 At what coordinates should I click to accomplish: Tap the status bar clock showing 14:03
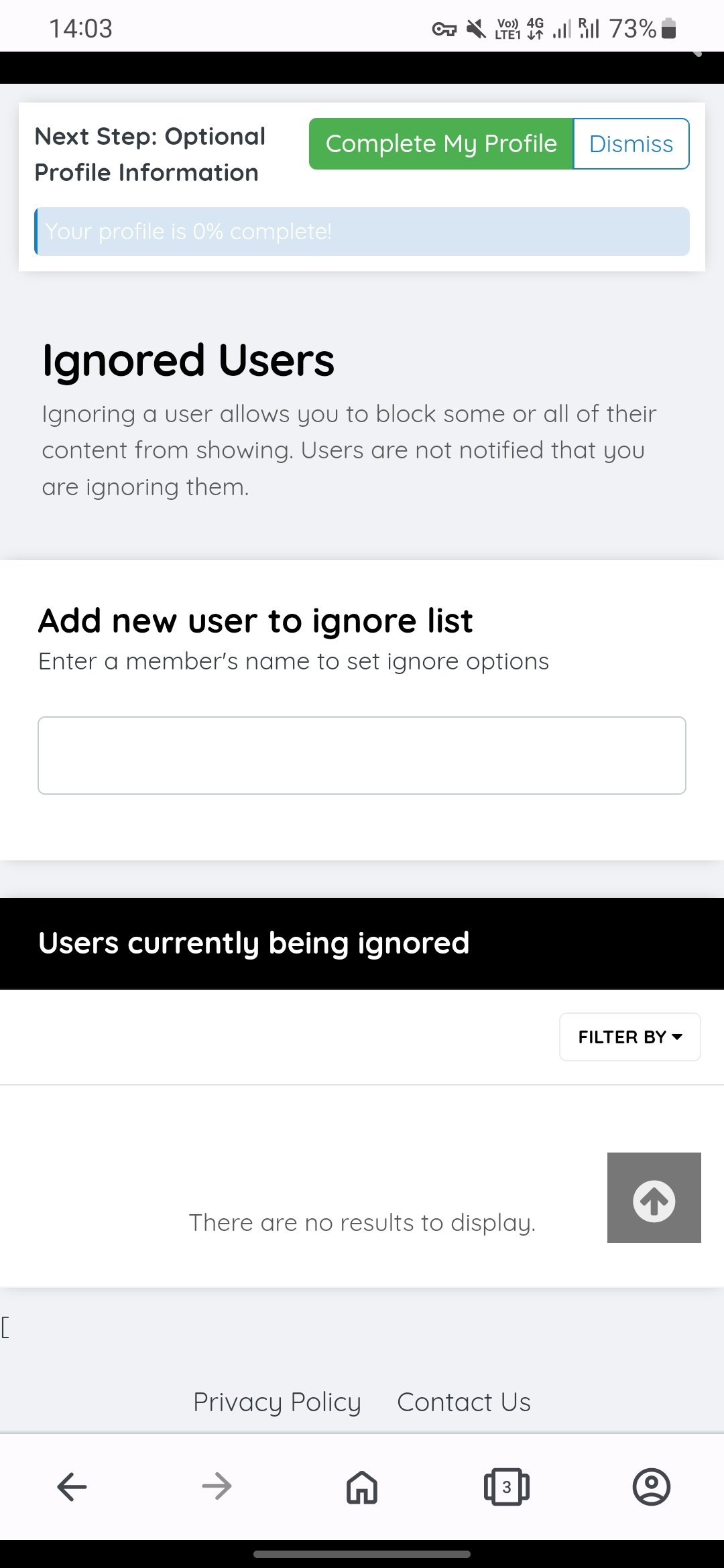[80, 29]
